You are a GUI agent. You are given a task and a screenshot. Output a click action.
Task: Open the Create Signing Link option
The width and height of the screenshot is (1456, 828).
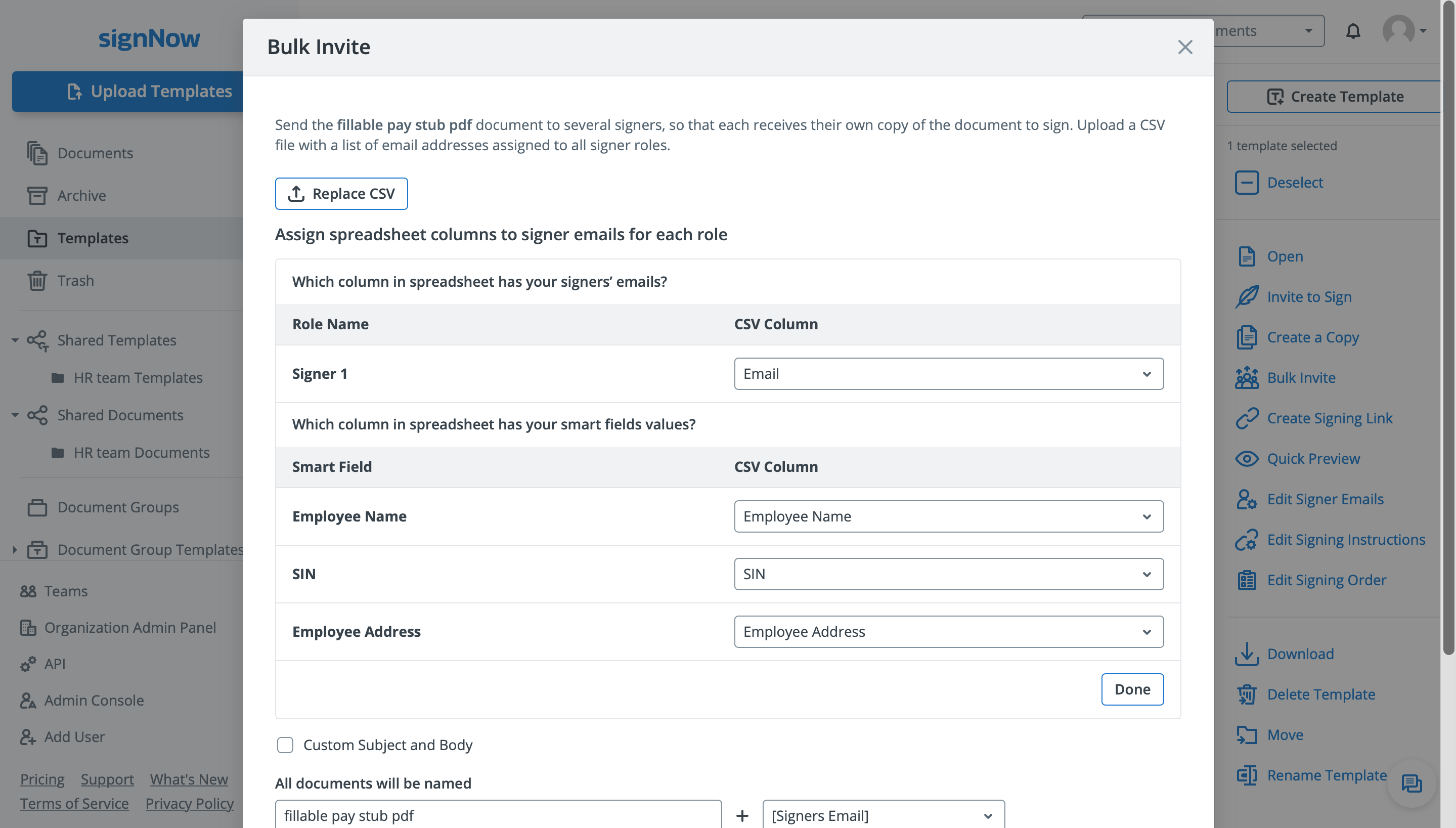pos(1329,418)
